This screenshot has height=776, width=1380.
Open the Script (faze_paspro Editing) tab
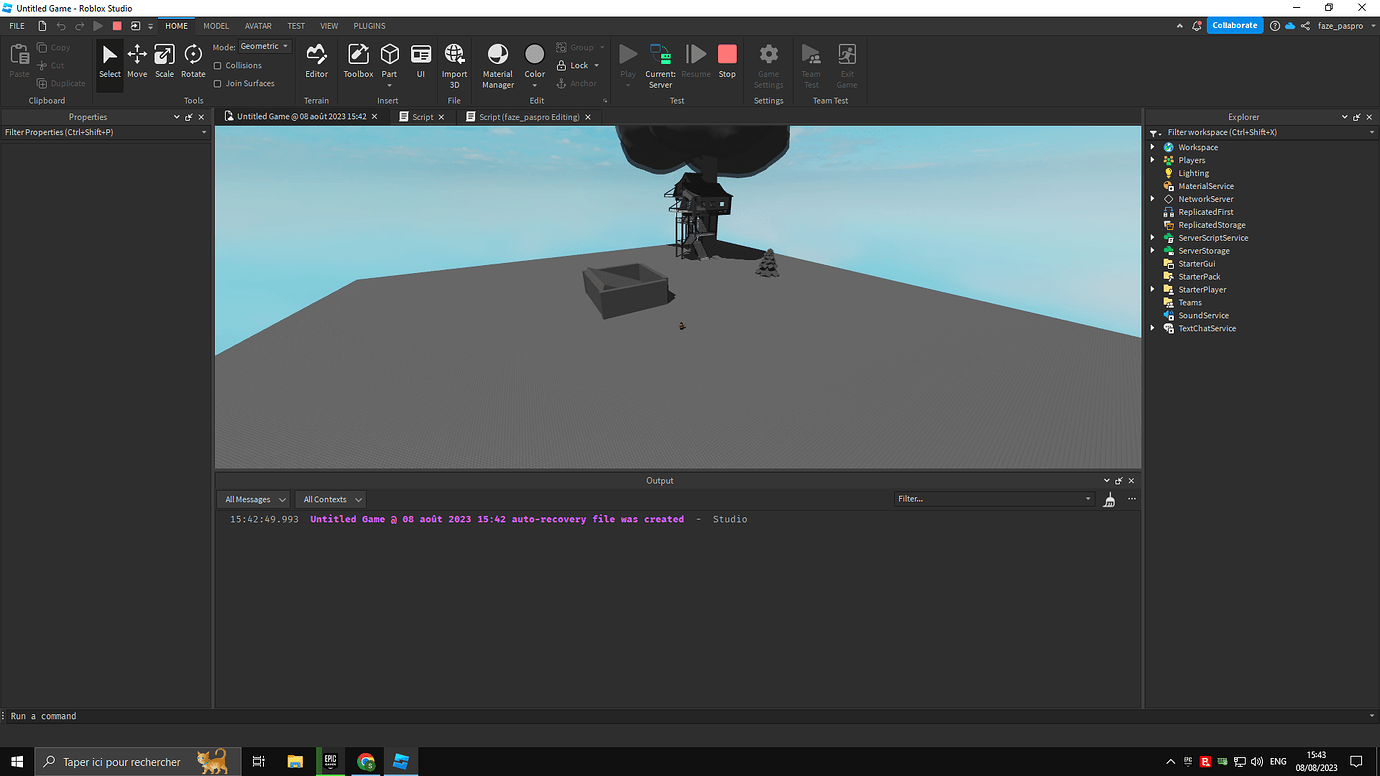tap(528, 116)
